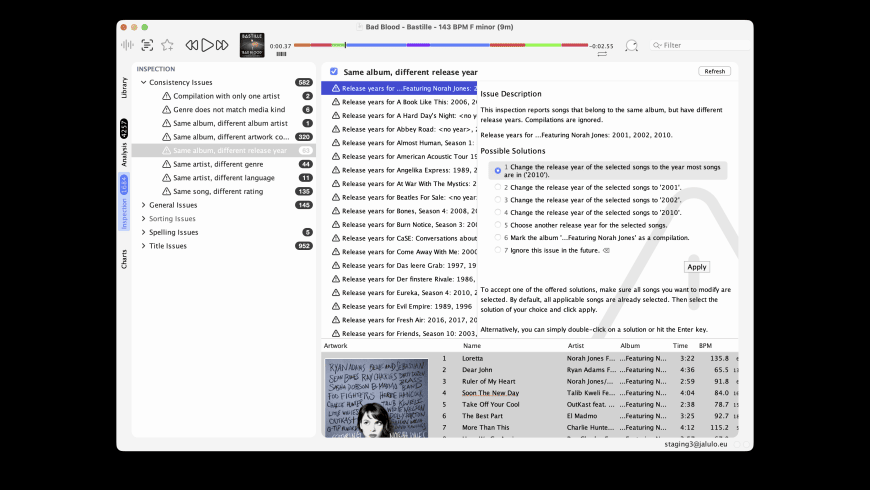Click the Bad Blood album cover in the toolbar
The image size is (870, 490).
(x=252, y=45)
